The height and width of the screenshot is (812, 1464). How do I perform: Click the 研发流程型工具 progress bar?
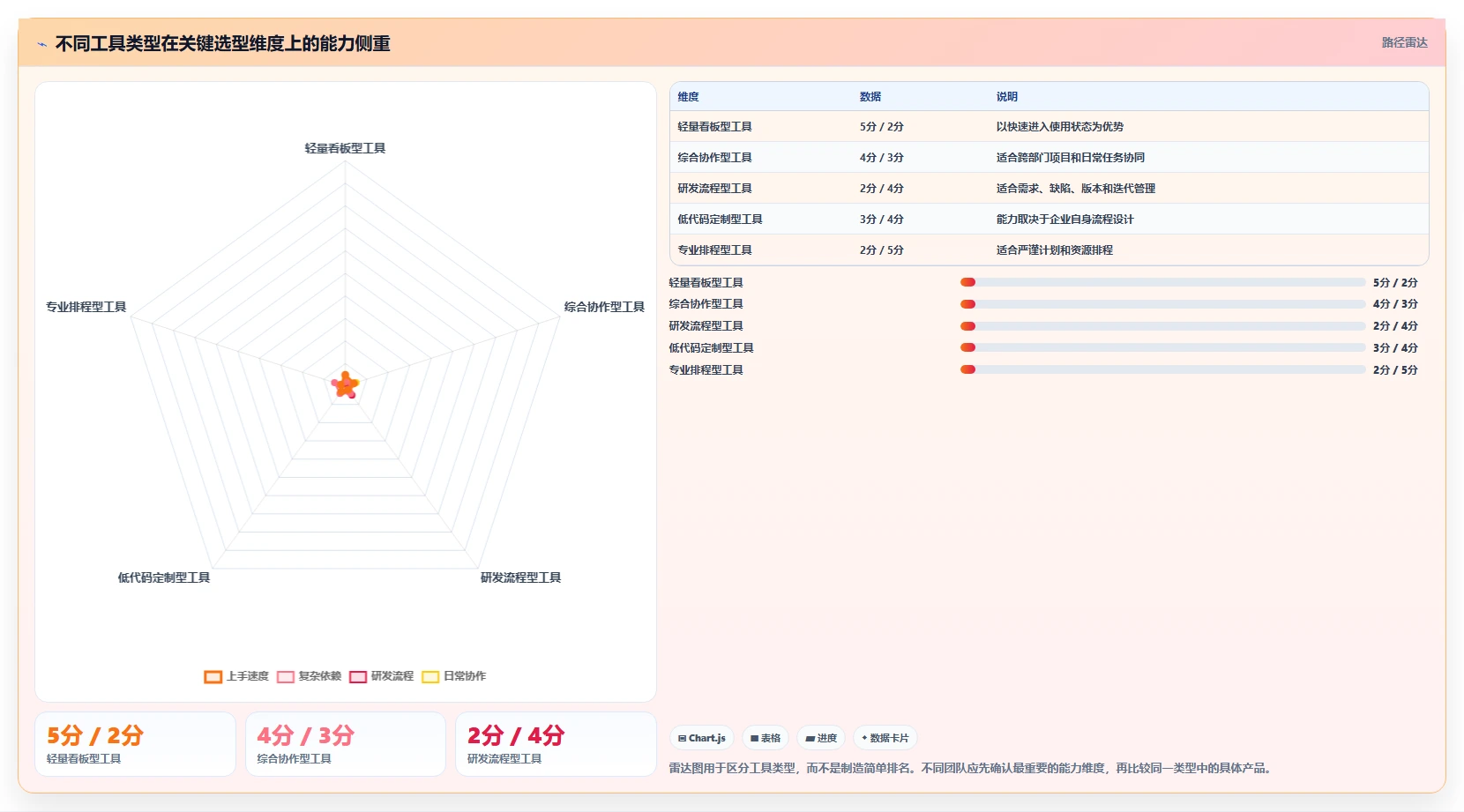(x=1162, y=326)
